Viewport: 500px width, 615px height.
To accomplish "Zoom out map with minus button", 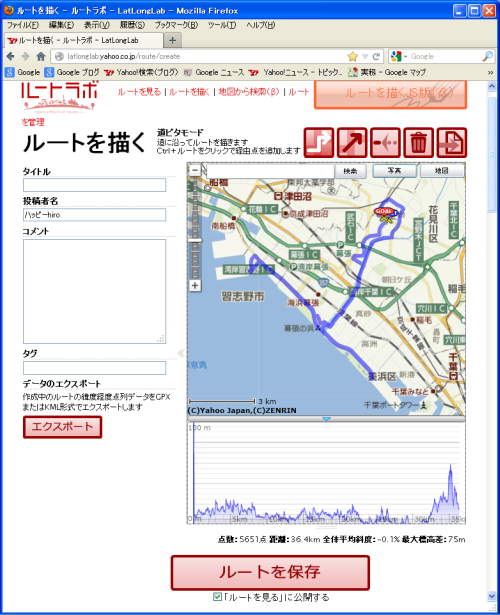I will click(x=195, y=170).
